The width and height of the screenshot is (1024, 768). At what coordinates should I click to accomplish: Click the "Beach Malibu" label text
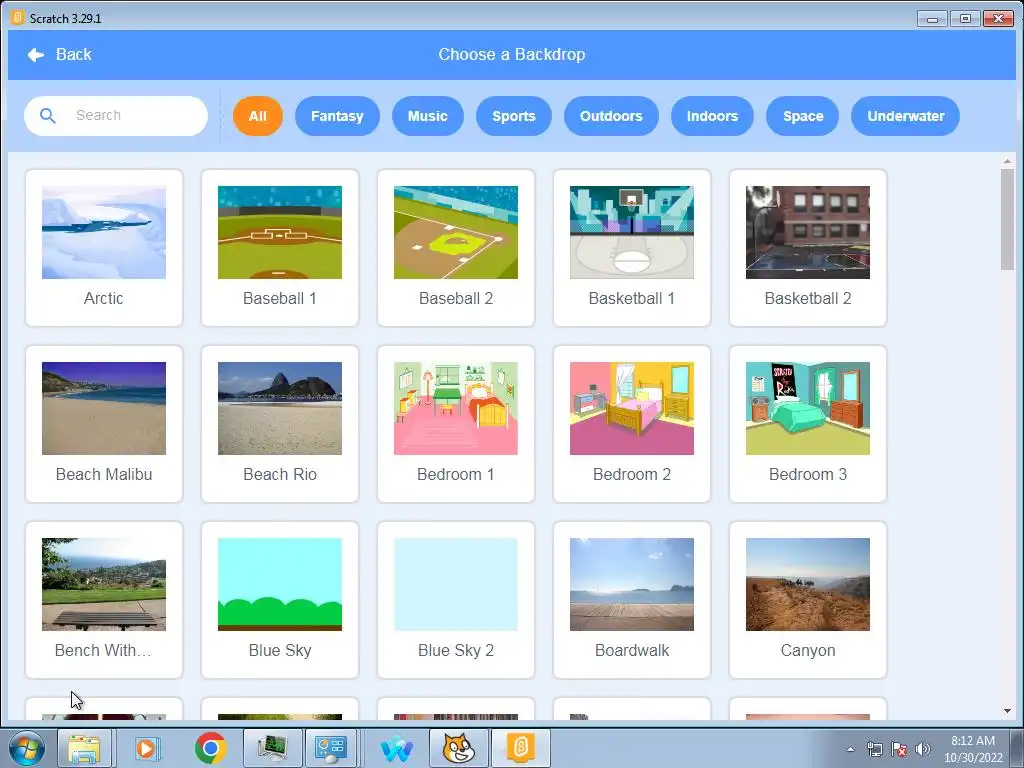click(104, 475)
